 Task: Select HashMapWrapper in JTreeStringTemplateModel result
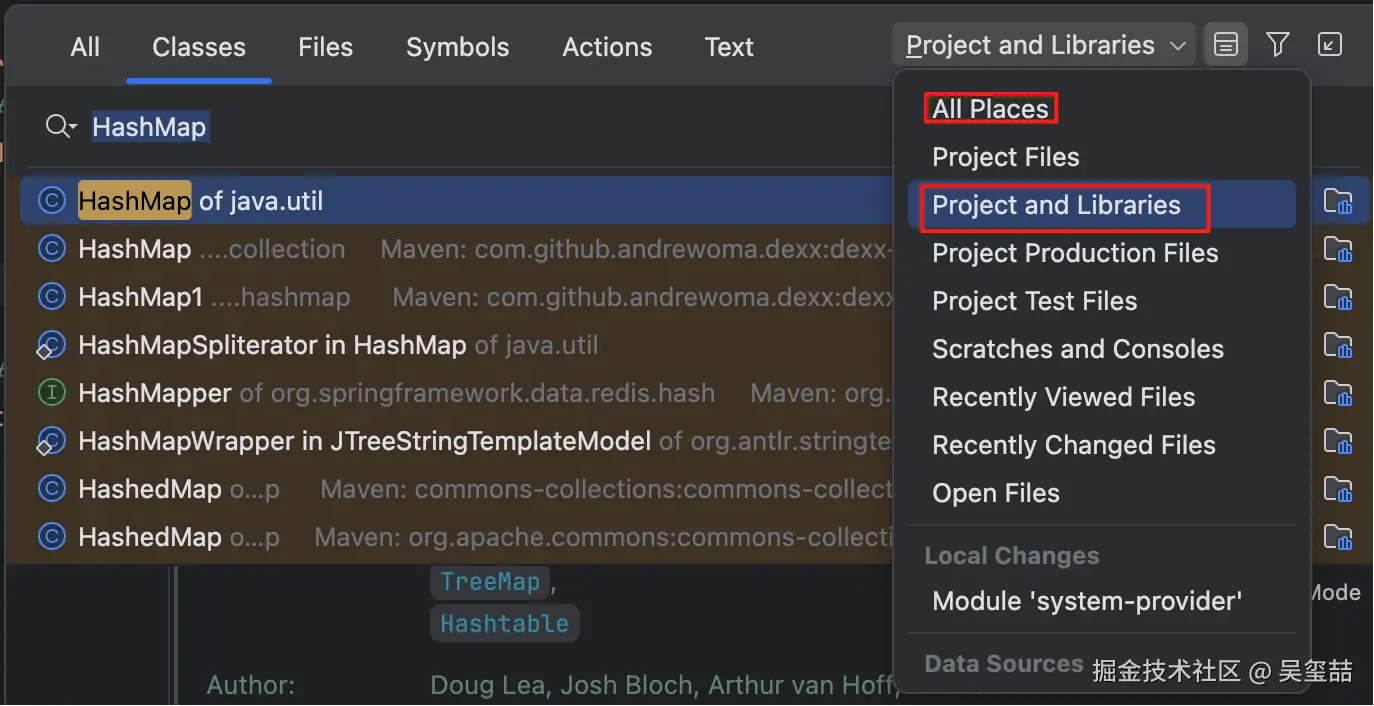tap(365, 441)
